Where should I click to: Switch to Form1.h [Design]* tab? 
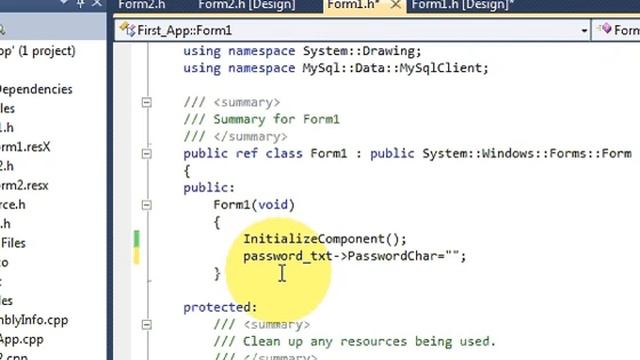point(463,4)
